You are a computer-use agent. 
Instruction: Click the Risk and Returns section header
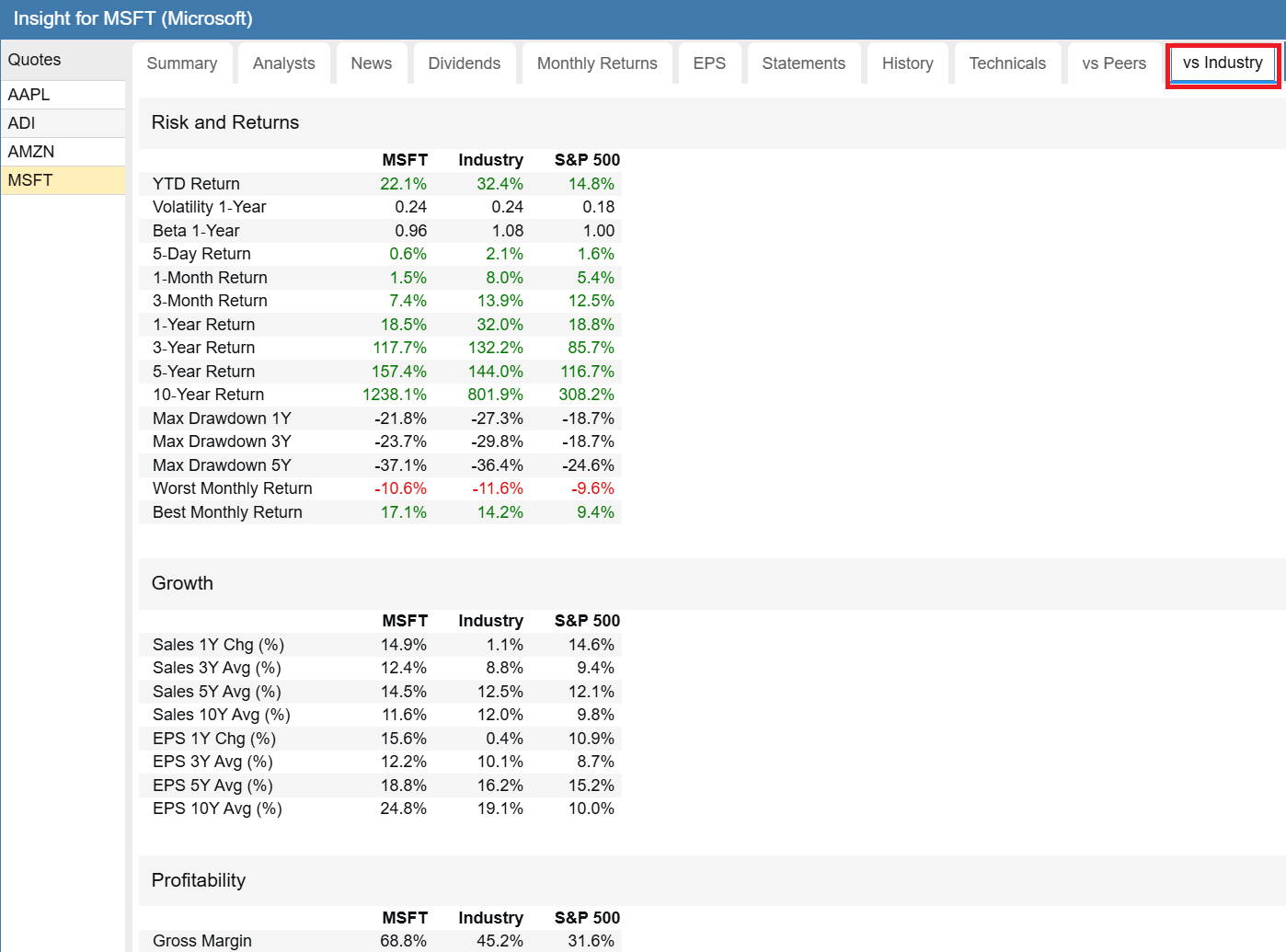[x=225, y=122]
